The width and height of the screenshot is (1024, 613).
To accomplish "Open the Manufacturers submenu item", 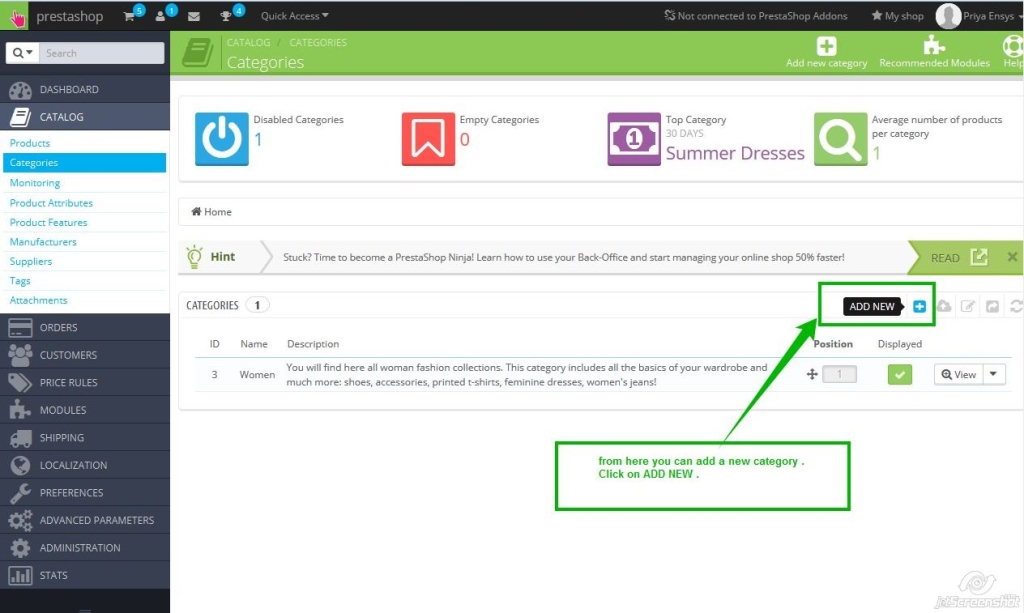I will click(43, 242).
